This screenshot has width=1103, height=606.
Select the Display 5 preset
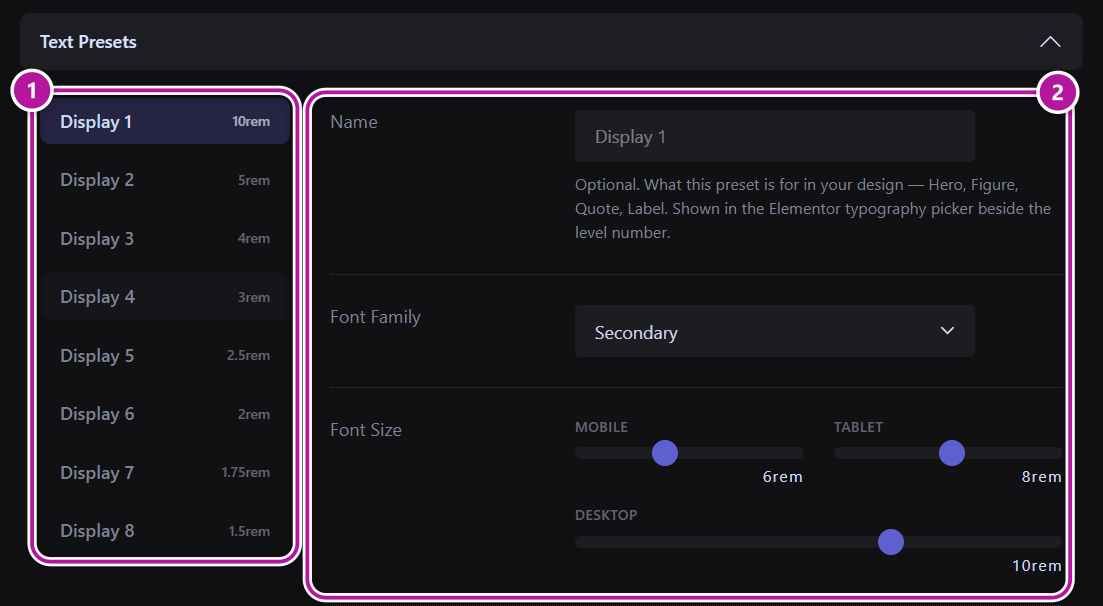click(x=165, y=355)
